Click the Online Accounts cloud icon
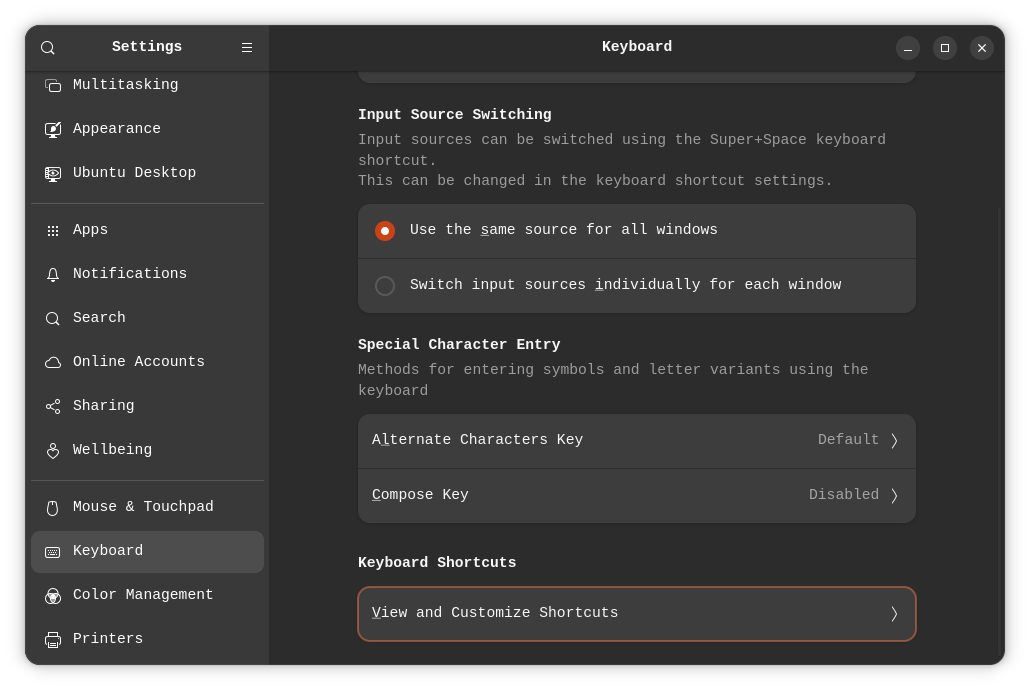Image resolution: width=1030 pixels, height=690 pixels. pyautogui.click(x=53, y=363)
